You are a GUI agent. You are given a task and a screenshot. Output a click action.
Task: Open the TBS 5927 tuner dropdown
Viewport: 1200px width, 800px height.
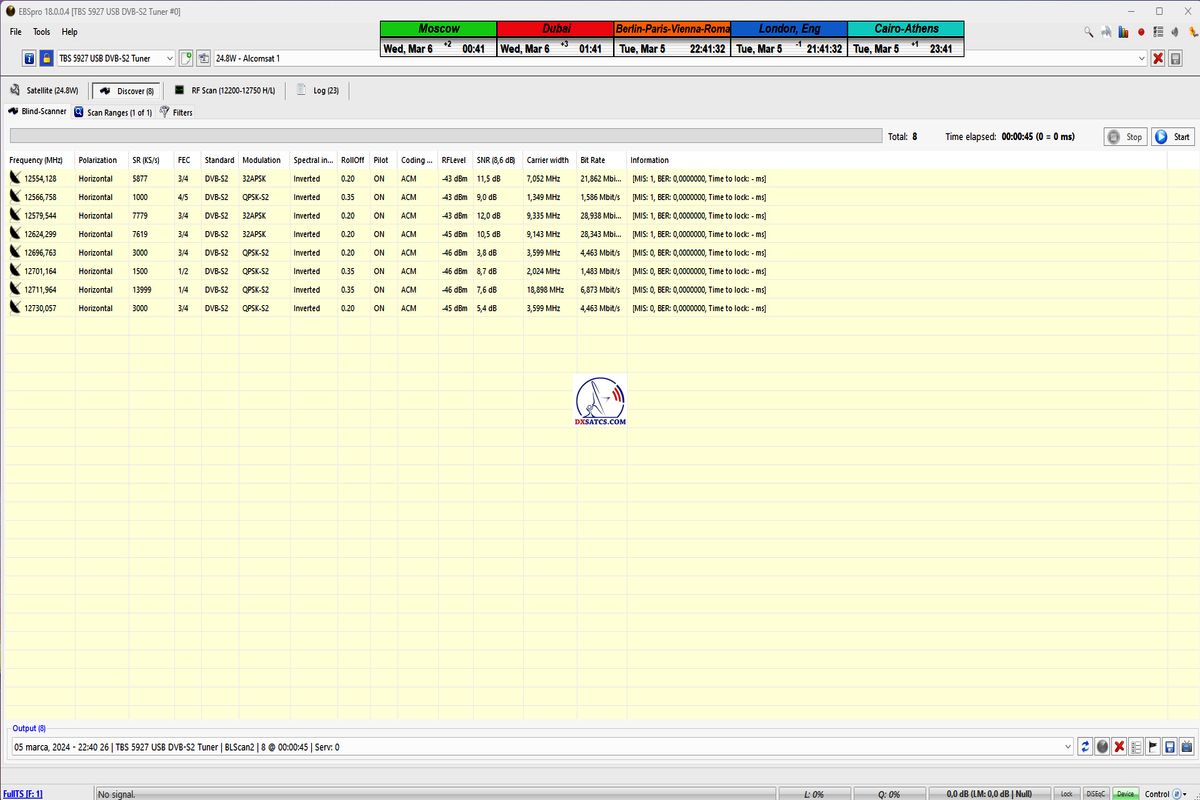coord(168,59)
